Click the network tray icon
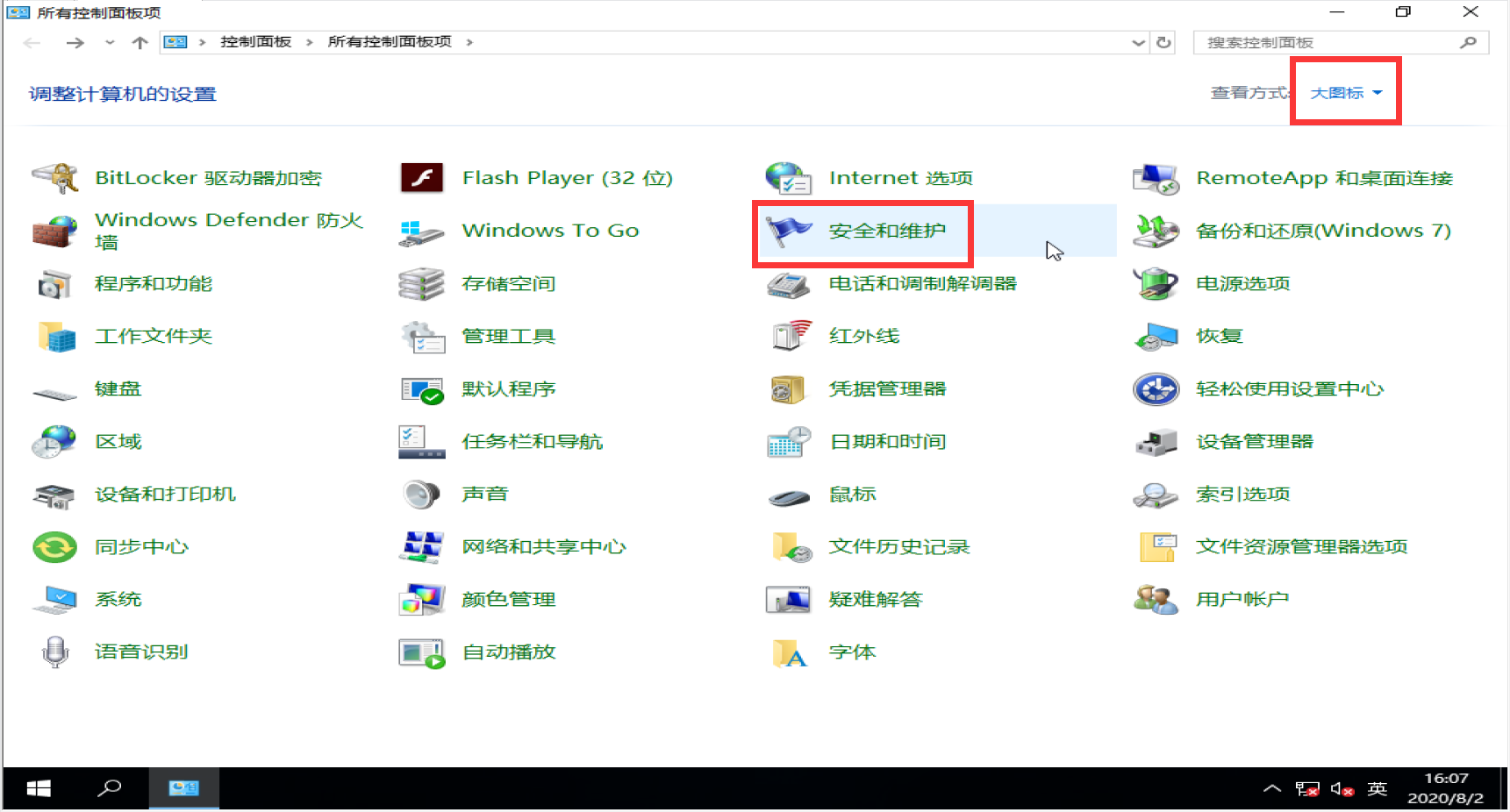The width and height of the screenshot is (1510, 812). pos(1307,789)
